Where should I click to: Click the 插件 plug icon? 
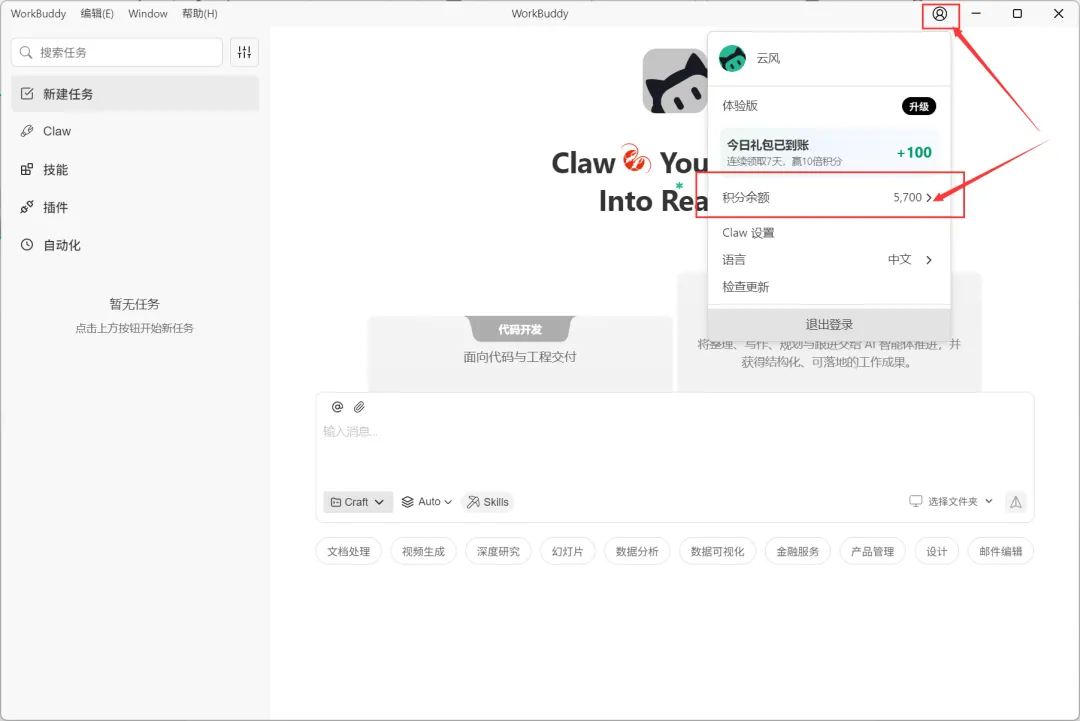(27, 207)
